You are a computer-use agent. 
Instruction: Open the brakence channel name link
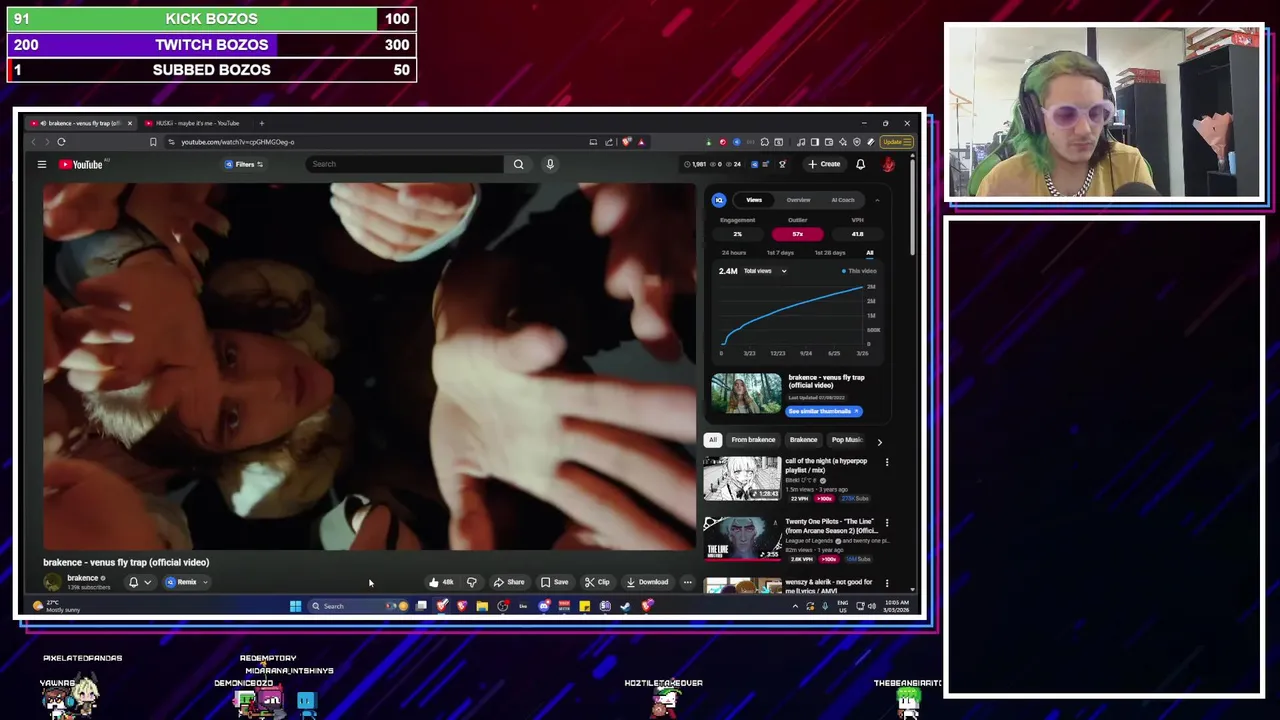[83, 578]
